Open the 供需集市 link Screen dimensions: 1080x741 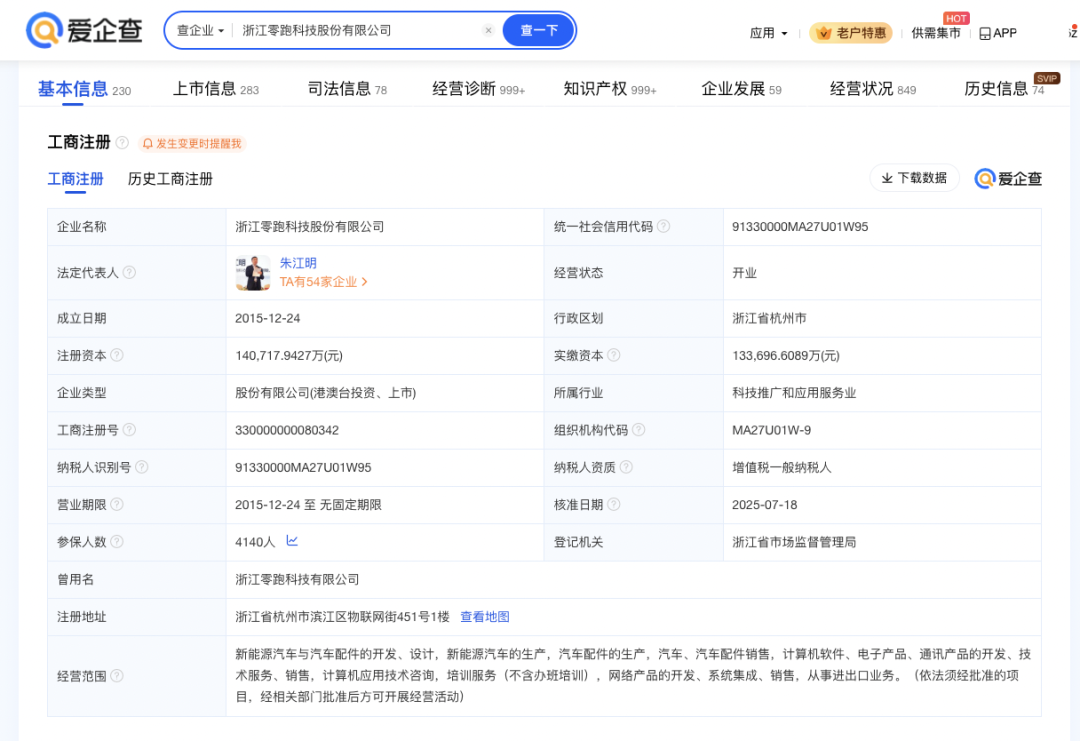[935, 33]
